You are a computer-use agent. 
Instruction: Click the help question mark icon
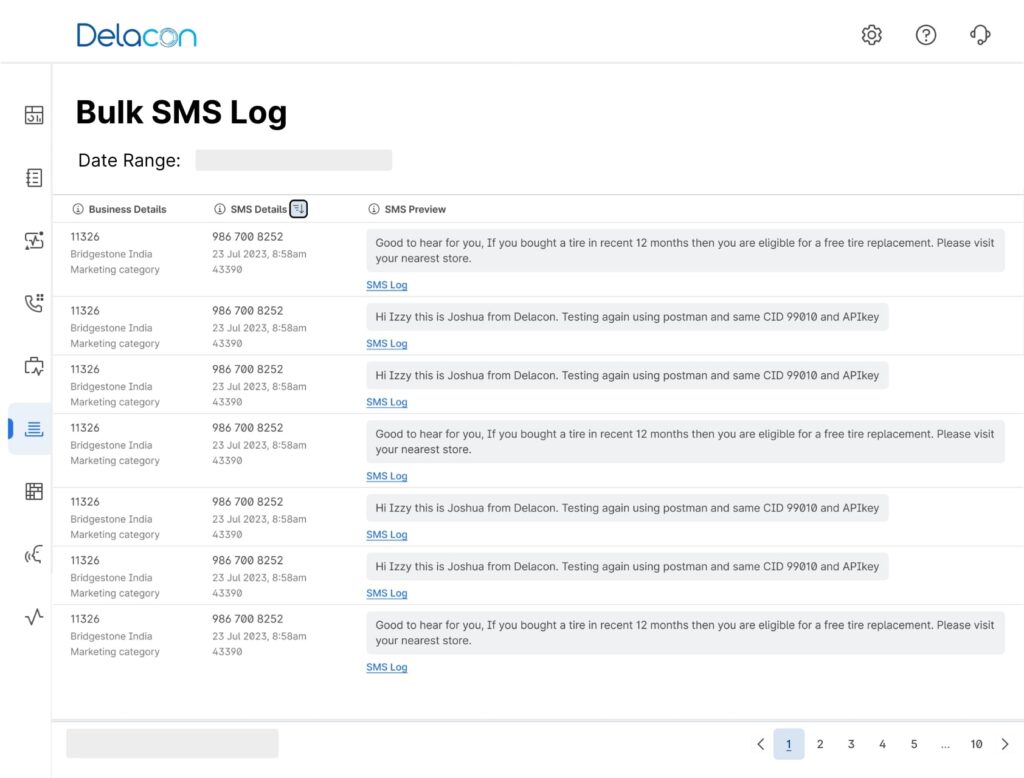[926, 35]
